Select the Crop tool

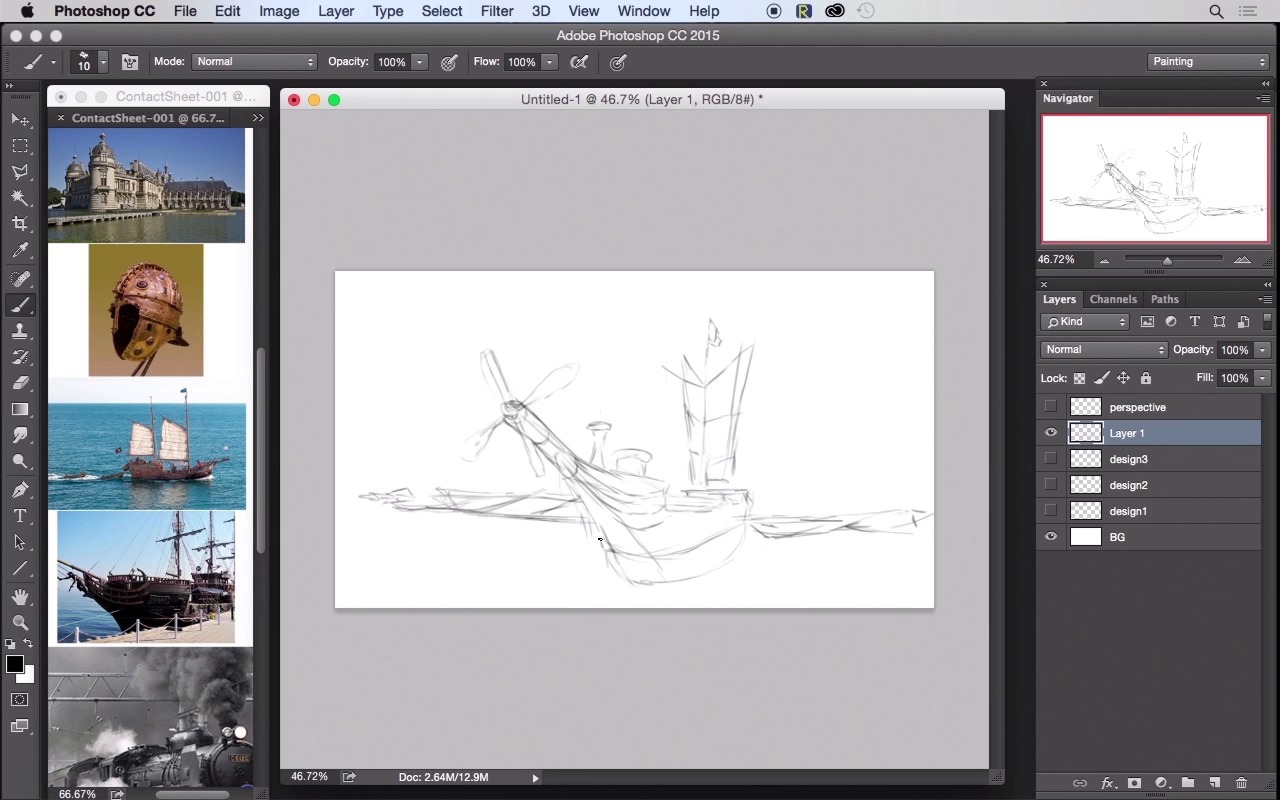click(20, 224)
